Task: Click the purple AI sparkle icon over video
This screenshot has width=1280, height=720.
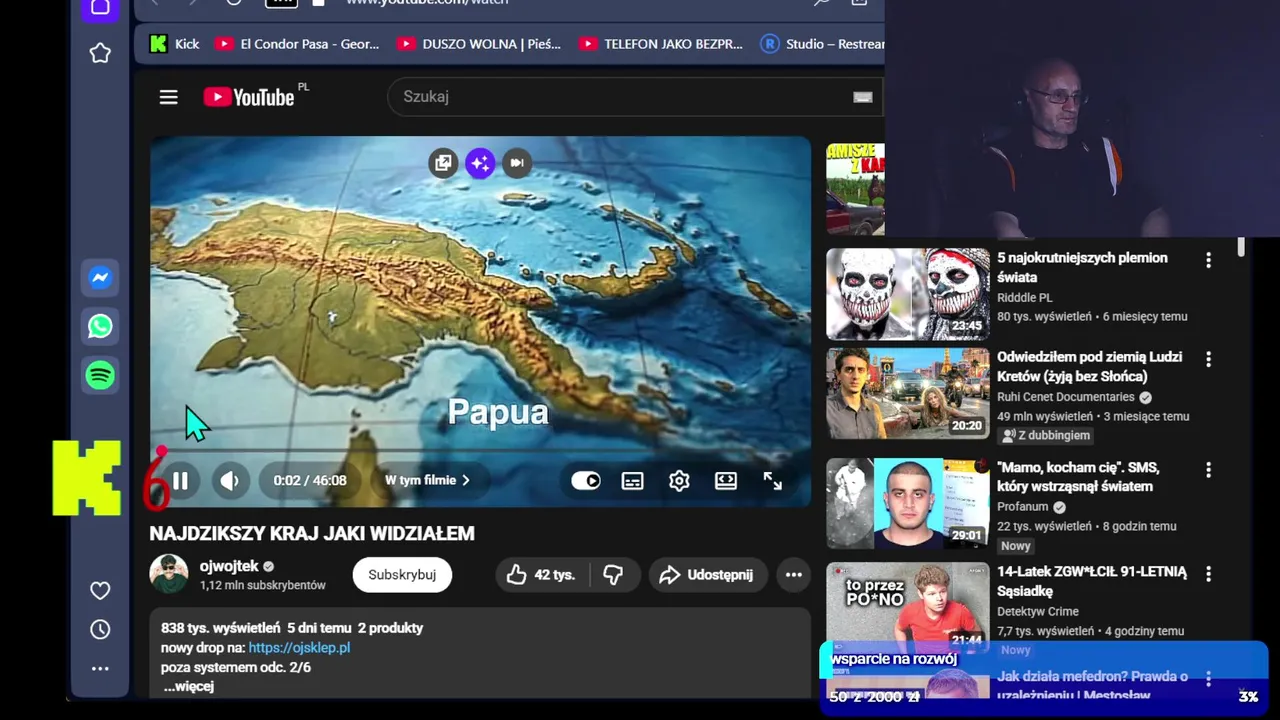Action: point(480,163)
